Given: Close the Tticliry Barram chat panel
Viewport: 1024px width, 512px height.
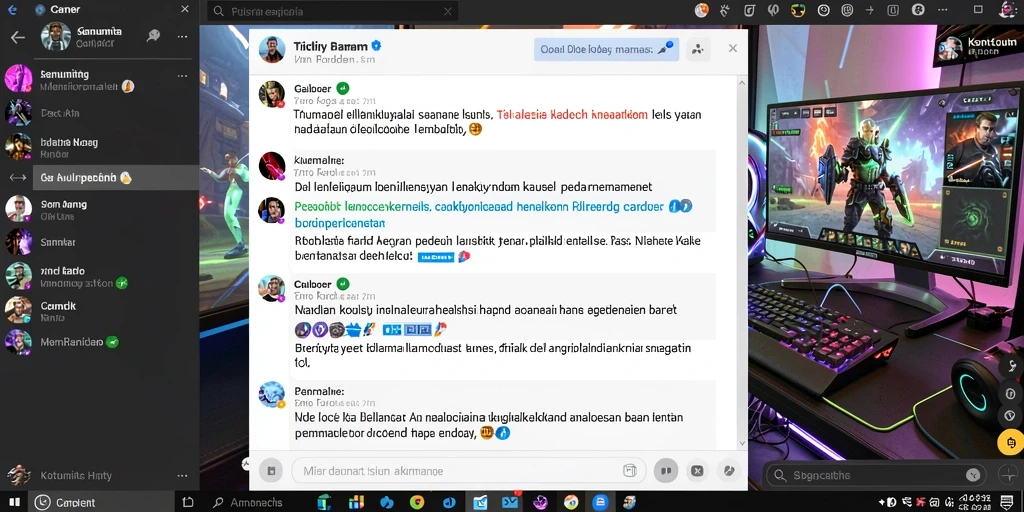Looking at the screenshot, I should coord(733,48).
